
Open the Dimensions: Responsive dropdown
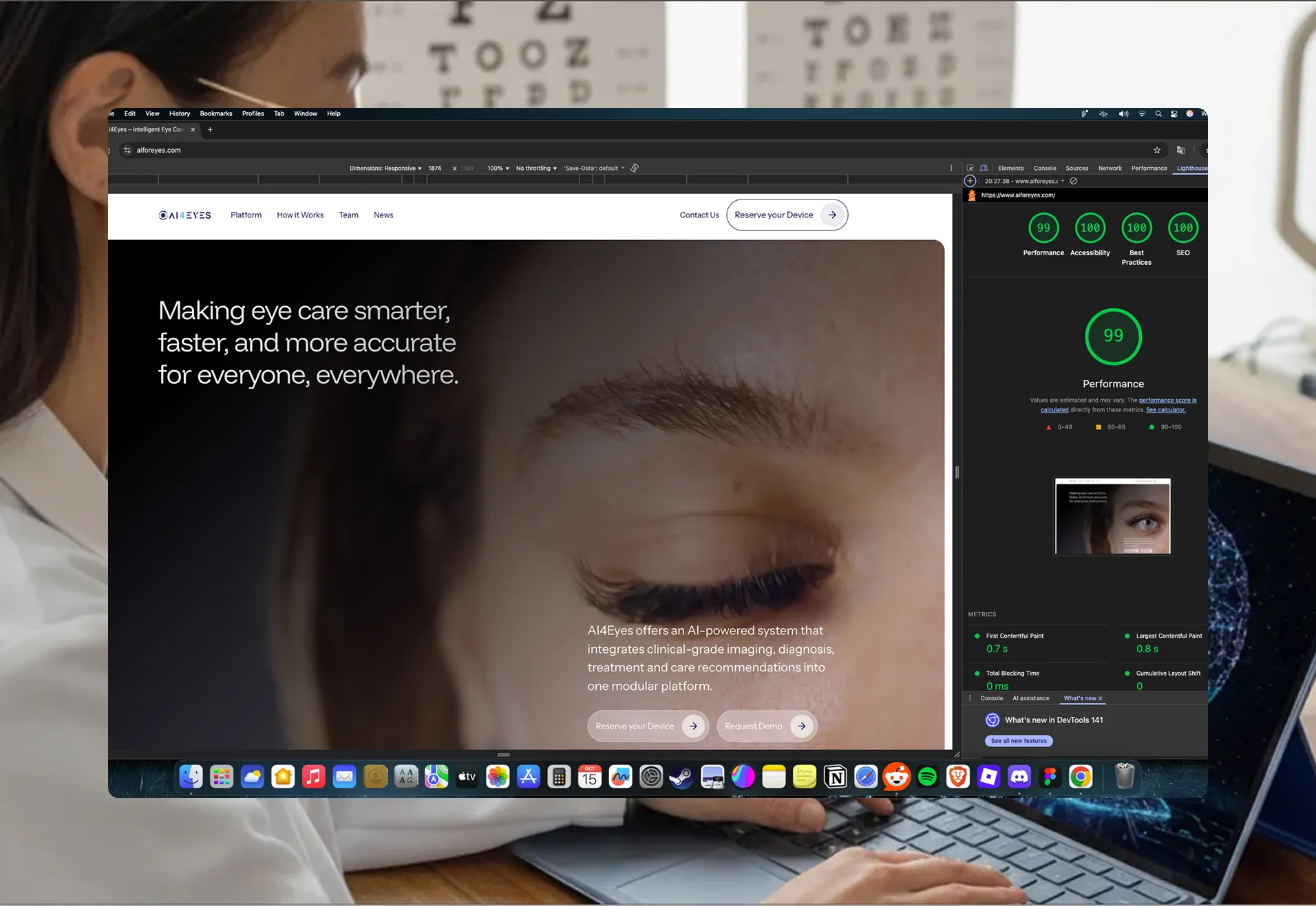click(x=384, y=168)
